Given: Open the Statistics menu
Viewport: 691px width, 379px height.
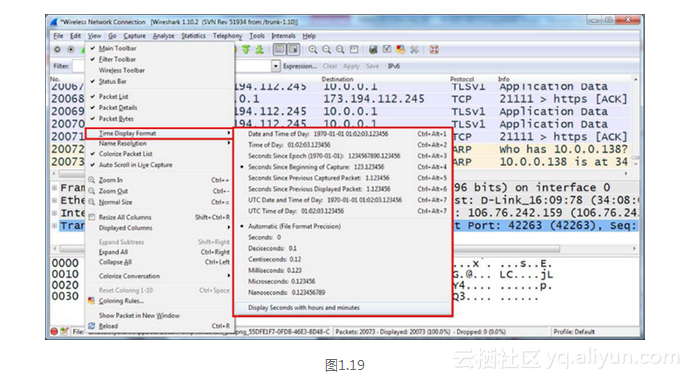Looking at the screenshot, I should [193, 36].
